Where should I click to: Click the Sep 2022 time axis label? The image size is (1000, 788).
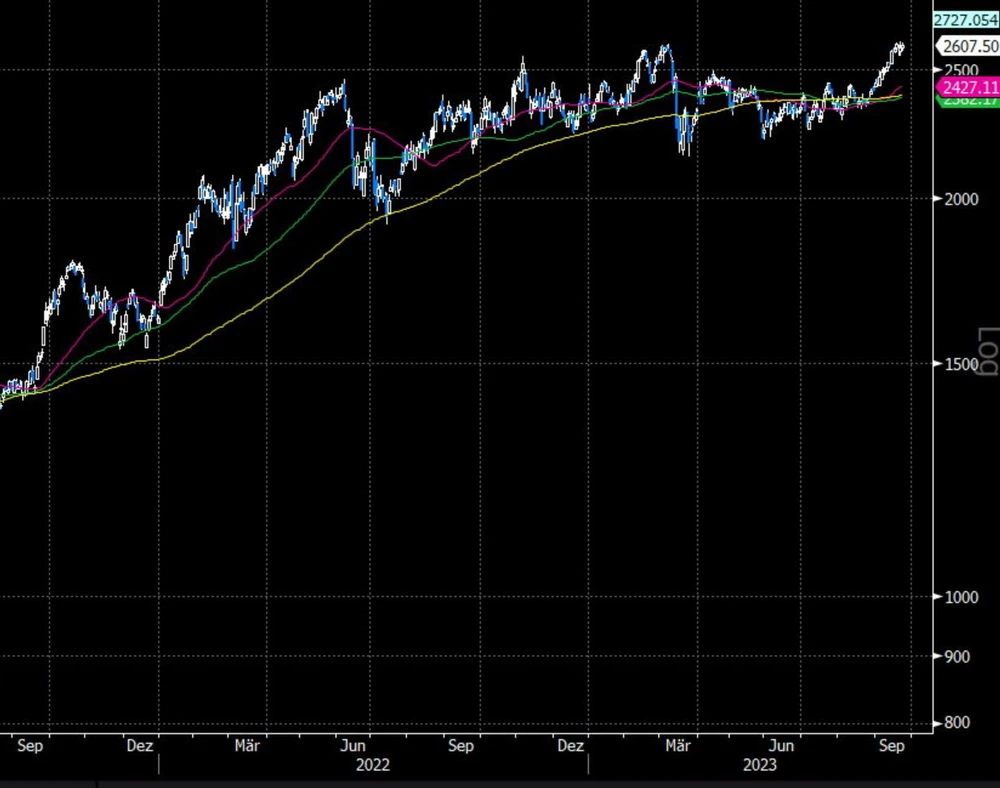coord(460,745)
